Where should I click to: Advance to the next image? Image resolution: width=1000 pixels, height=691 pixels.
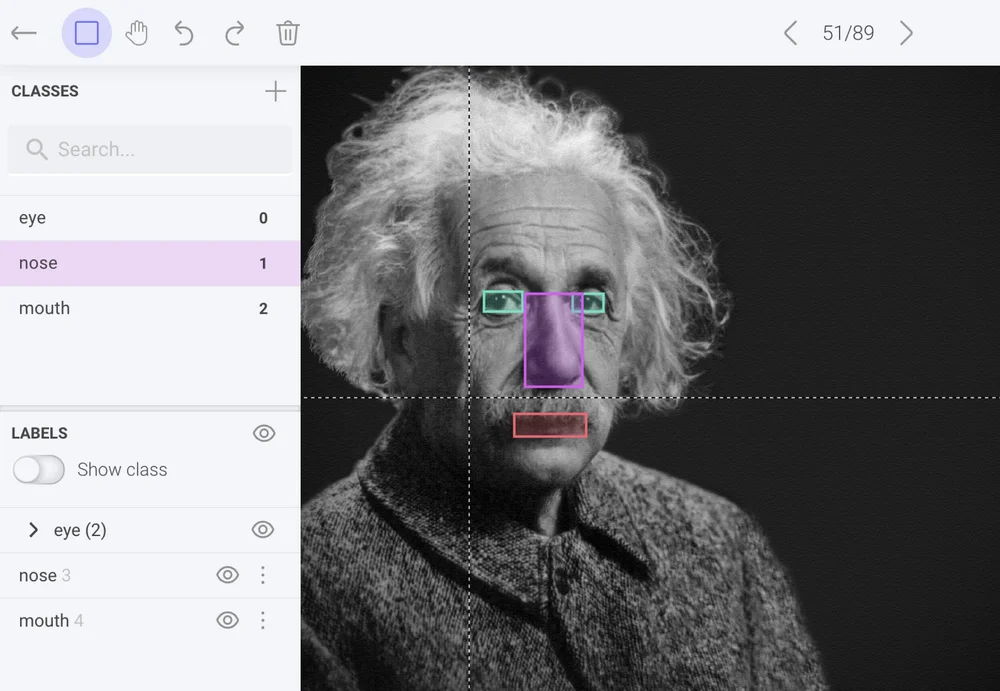click(906, 33)
